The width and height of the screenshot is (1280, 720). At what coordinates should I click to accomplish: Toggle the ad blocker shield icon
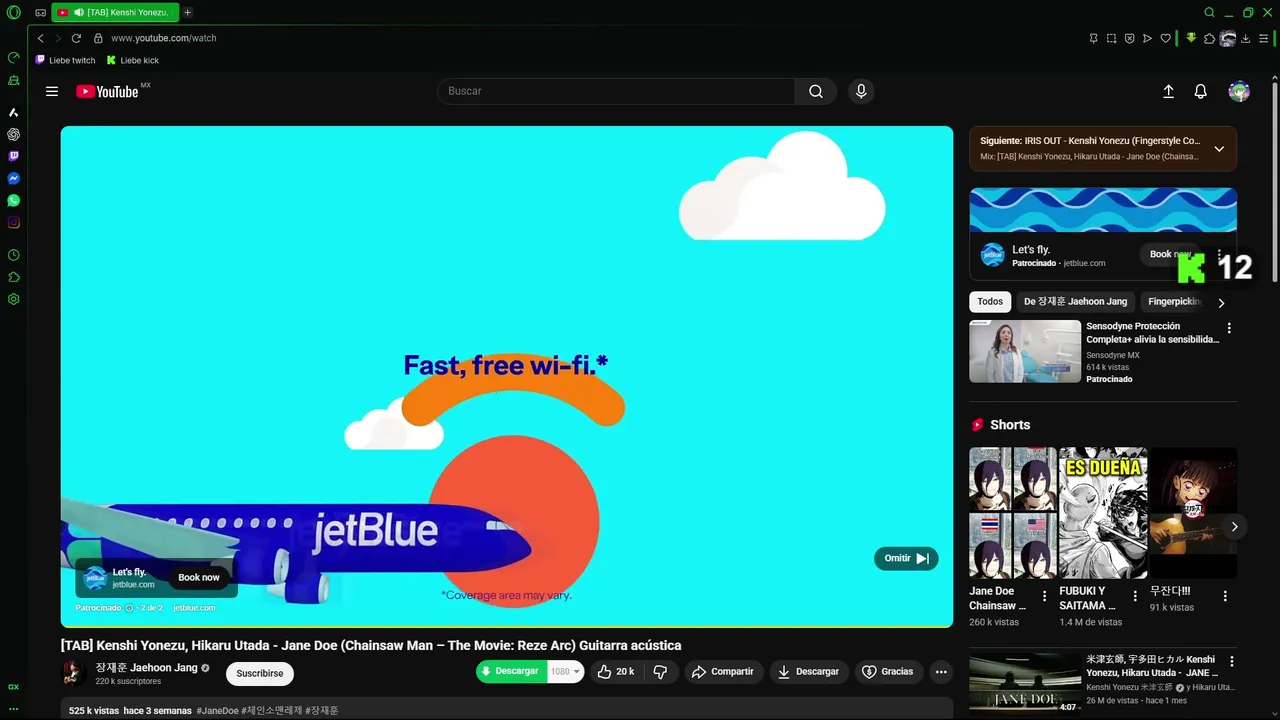point(1129,38)
